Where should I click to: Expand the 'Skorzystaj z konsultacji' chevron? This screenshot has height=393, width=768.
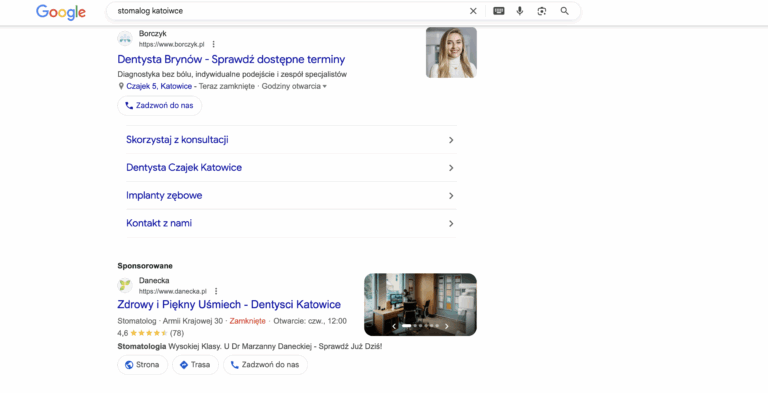[451, 140]
